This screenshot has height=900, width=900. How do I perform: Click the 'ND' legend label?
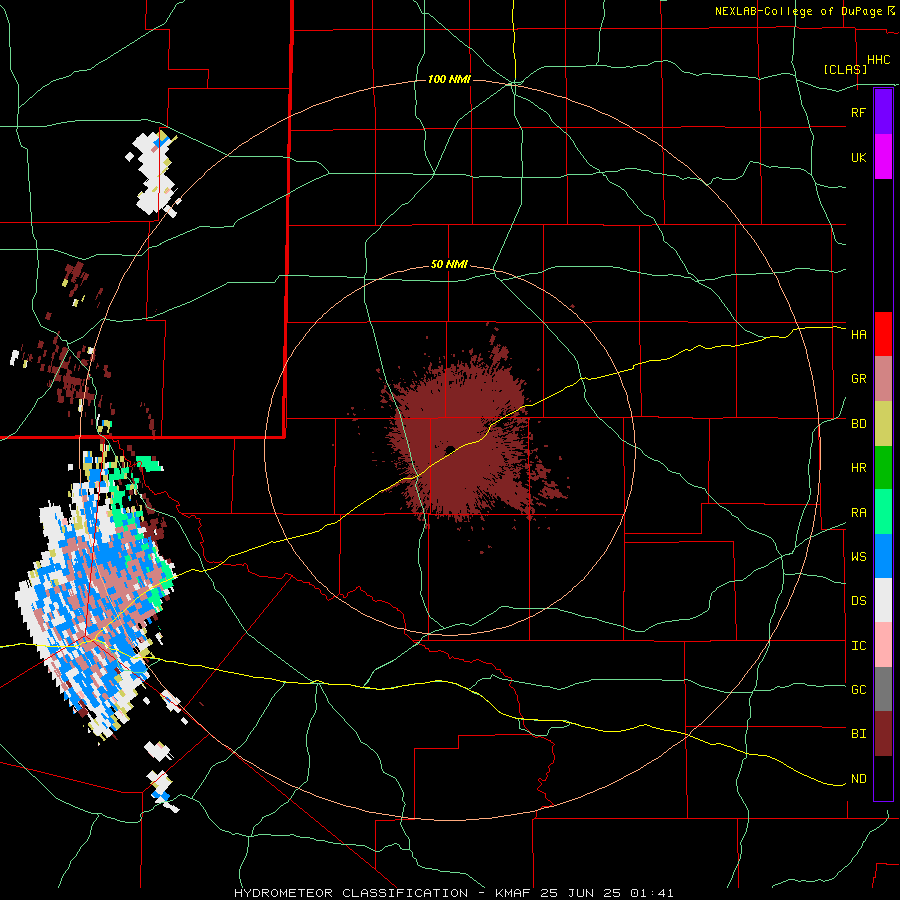858,778
